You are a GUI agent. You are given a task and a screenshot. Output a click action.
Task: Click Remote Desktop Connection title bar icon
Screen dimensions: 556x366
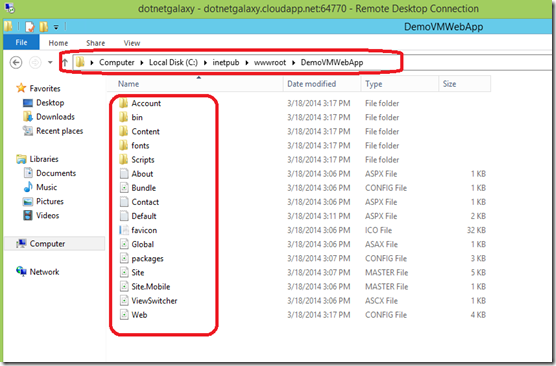pyautogui.click(x=9, y=7)
